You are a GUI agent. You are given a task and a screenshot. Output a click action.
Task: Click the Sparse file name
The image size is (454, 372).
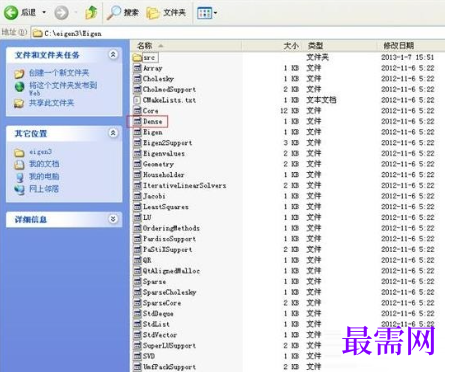pos(154,282)
